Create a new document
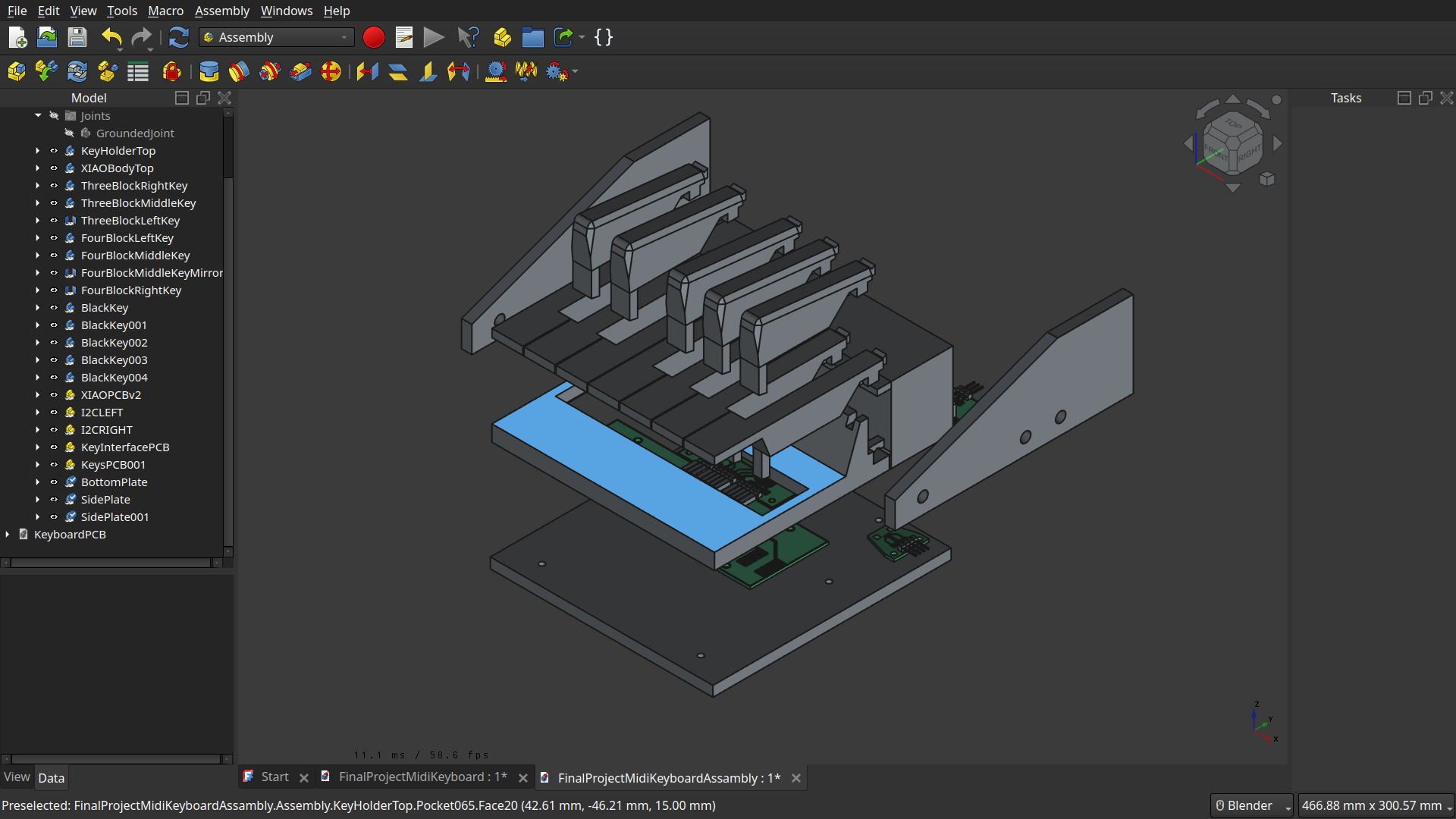Viewport: 1456px width, 819px height. pos(17,37)
